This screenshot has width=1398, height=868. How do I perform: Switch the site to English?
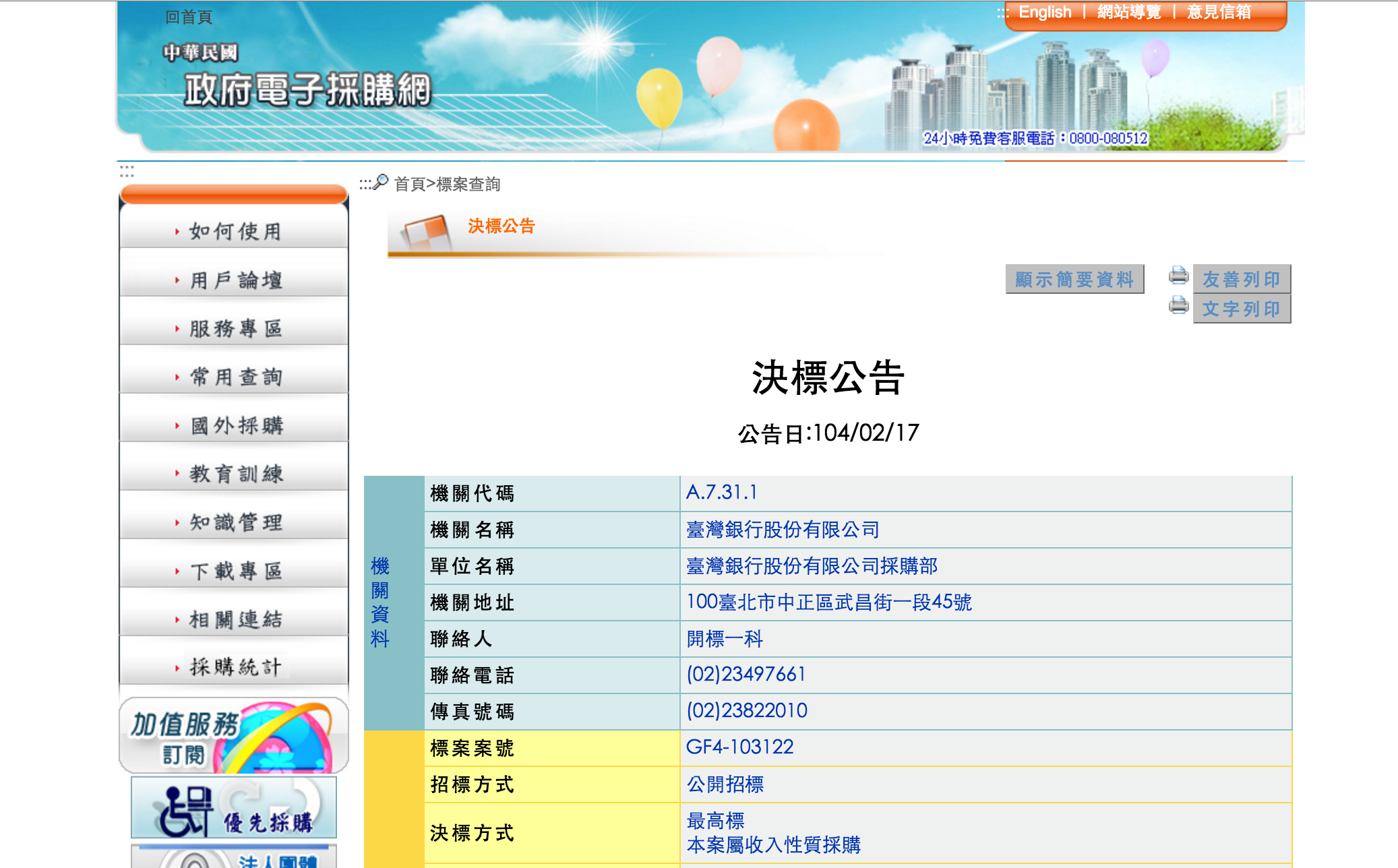1045,12
